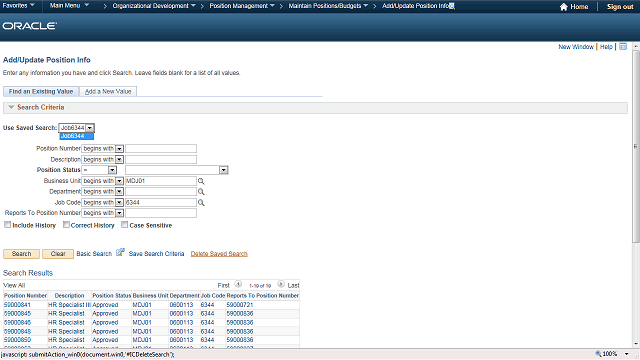This screenshot has height=360, width=640.
Task: Open Position Management breadcrumb menu
Action: coord(242,6)
